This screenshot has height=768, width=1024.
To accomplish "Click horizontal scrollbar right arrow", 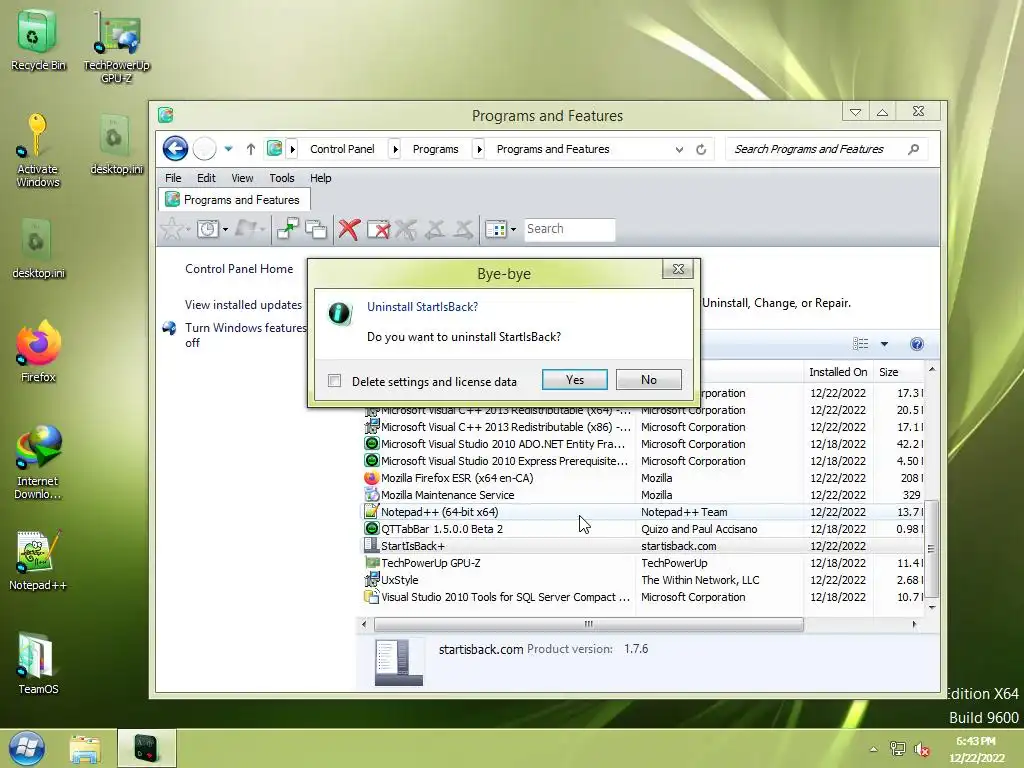I will 914,624.
